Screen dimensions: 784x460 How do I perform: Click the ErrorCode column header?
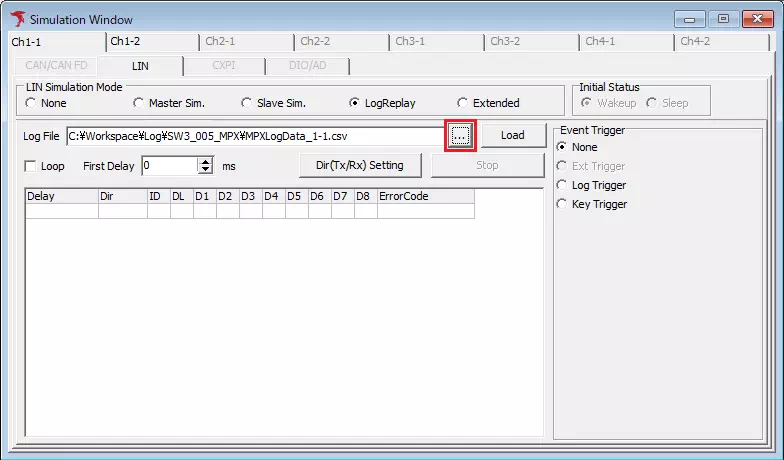click(425, 196)
